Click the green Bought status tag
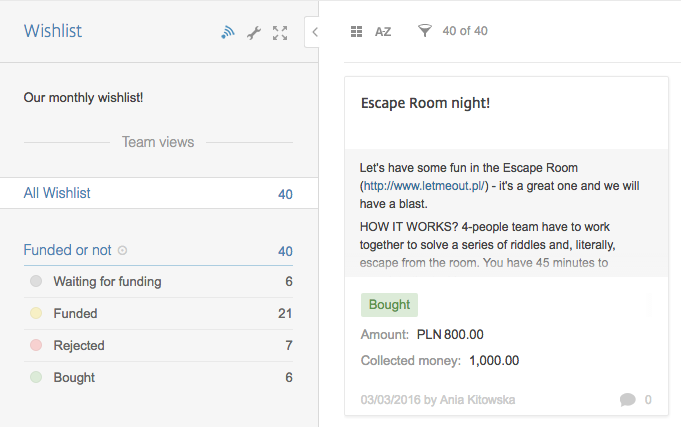 point(389,305)
